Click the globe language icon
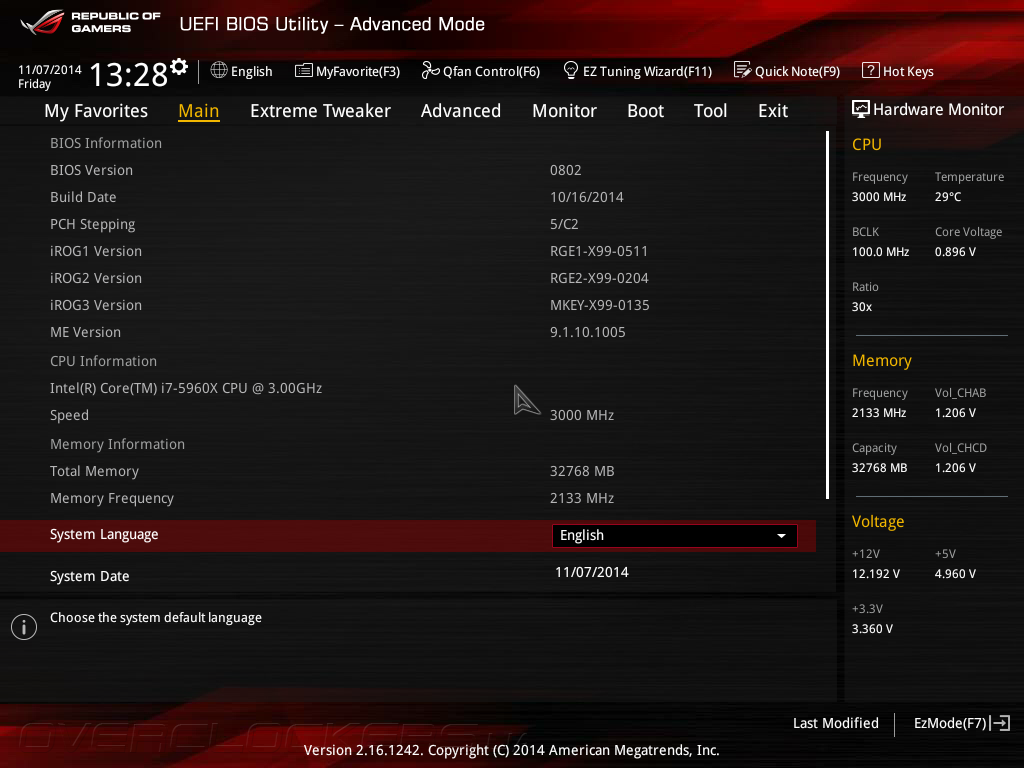 219,71
